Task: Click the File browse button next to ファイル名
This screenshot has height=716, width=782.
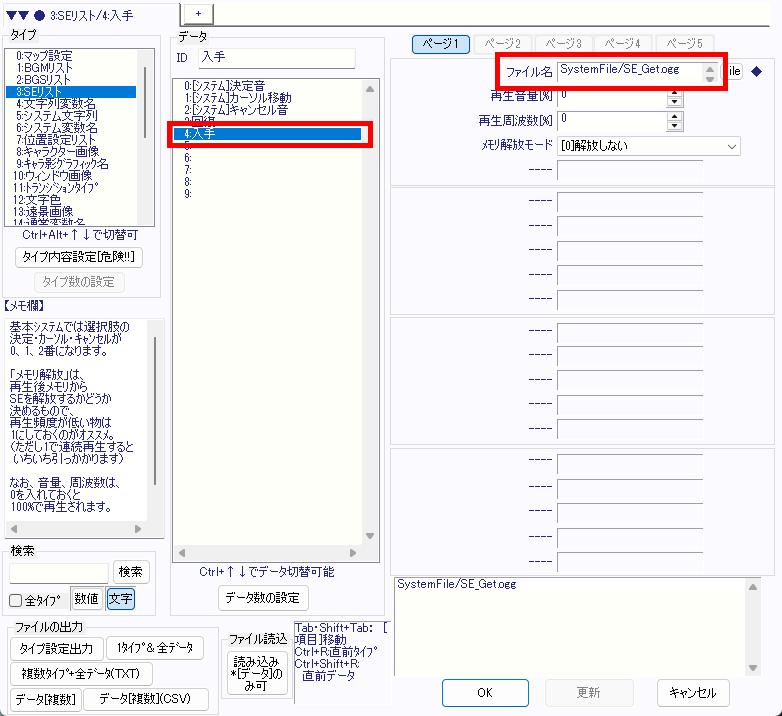Action: coord(735,71)
